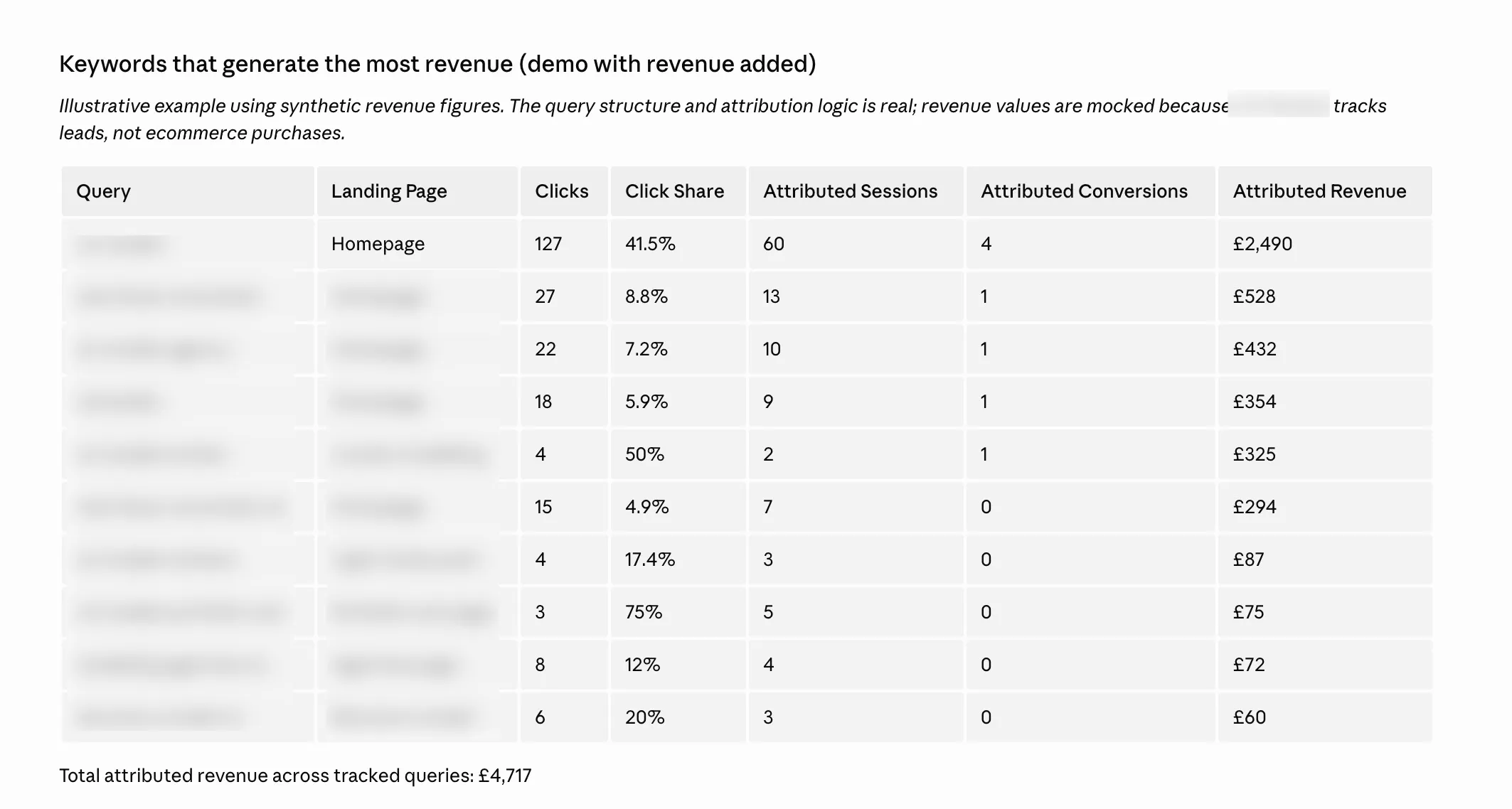Select the Attributed Sessions column header
Image resolution: width=1512 pixels, height=809 pixels.
coord(850,191)
